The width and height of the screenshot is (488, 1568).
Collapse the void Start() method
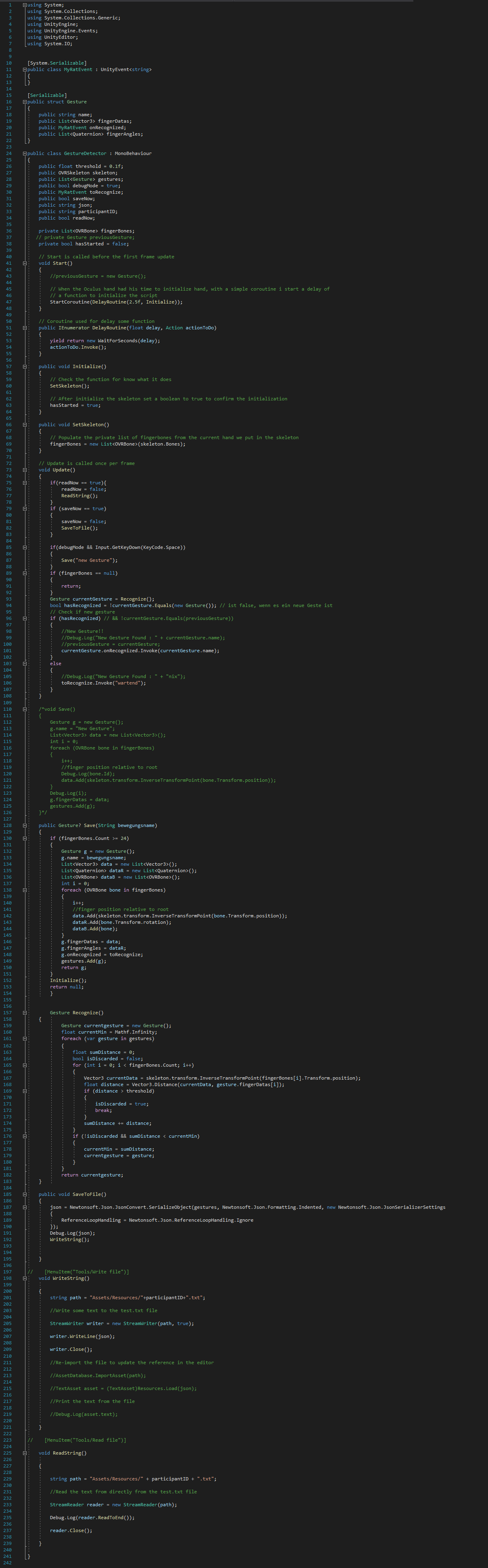click(25, 263)
